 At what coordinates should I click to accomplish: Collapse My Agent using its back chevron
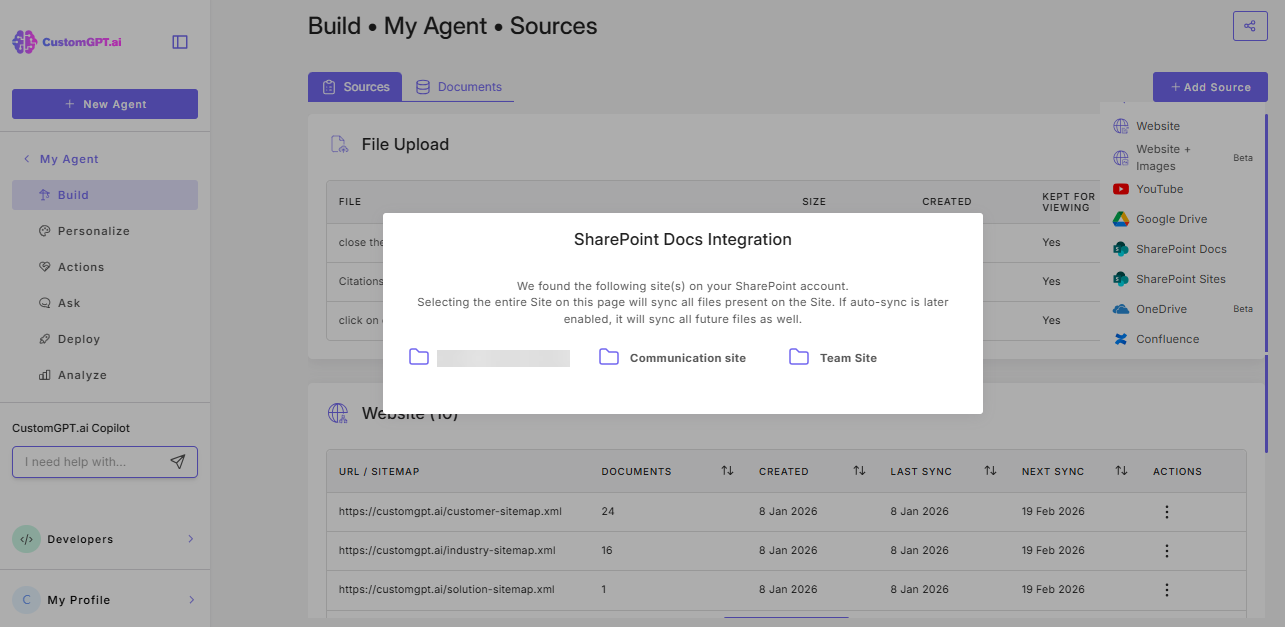[26, 158]
